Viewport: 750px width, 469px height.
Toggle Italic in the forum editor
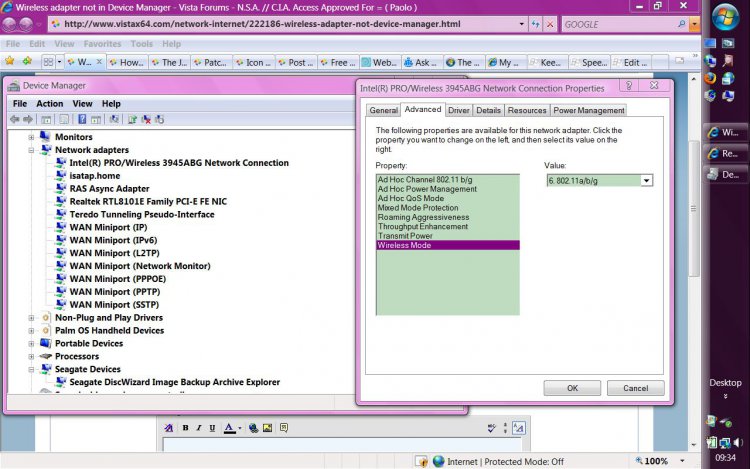(x=199, y=428)
